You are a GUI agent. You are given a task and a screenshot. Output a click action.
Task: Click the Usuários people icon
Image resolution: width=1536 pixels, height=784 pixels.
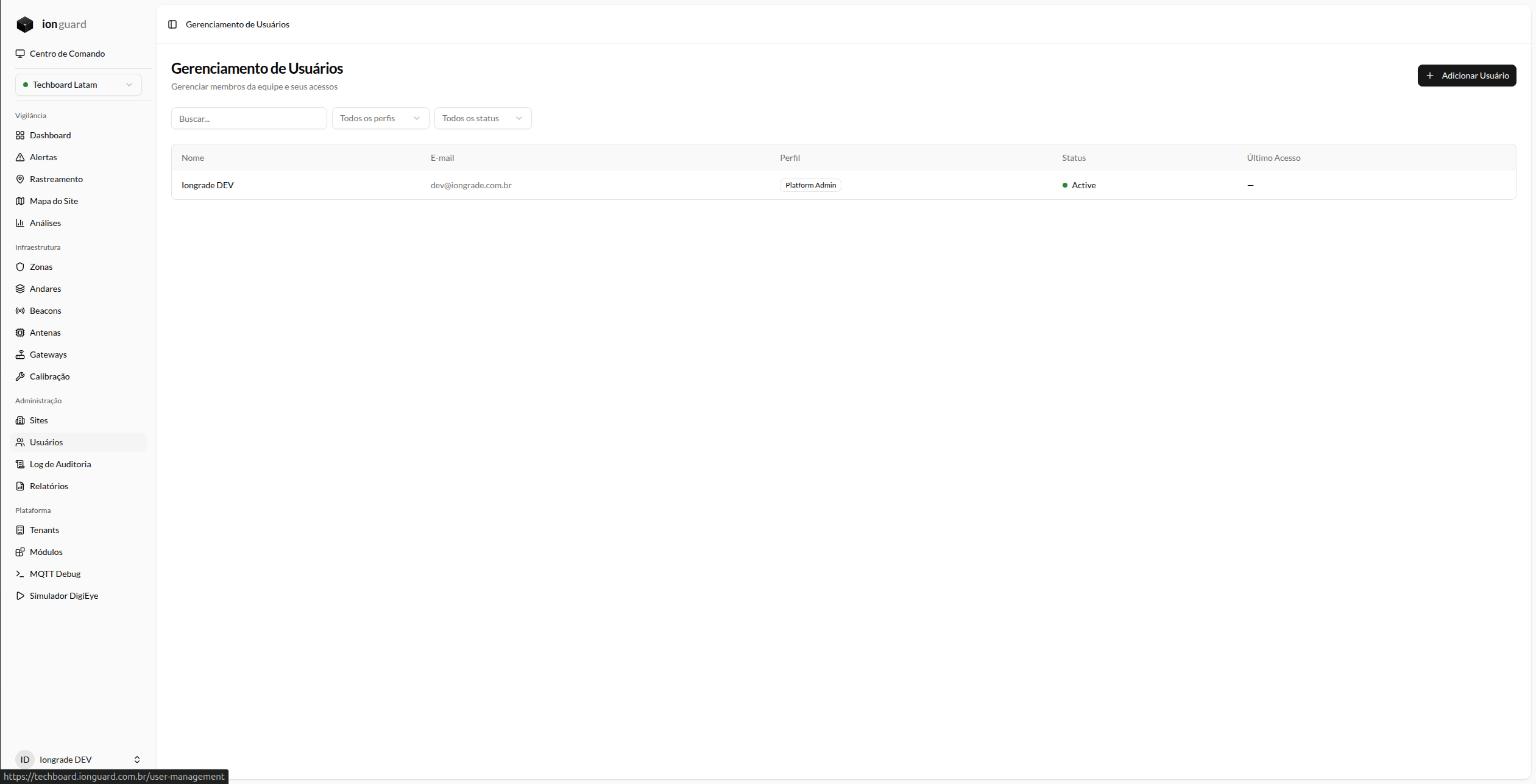point(20,442)
